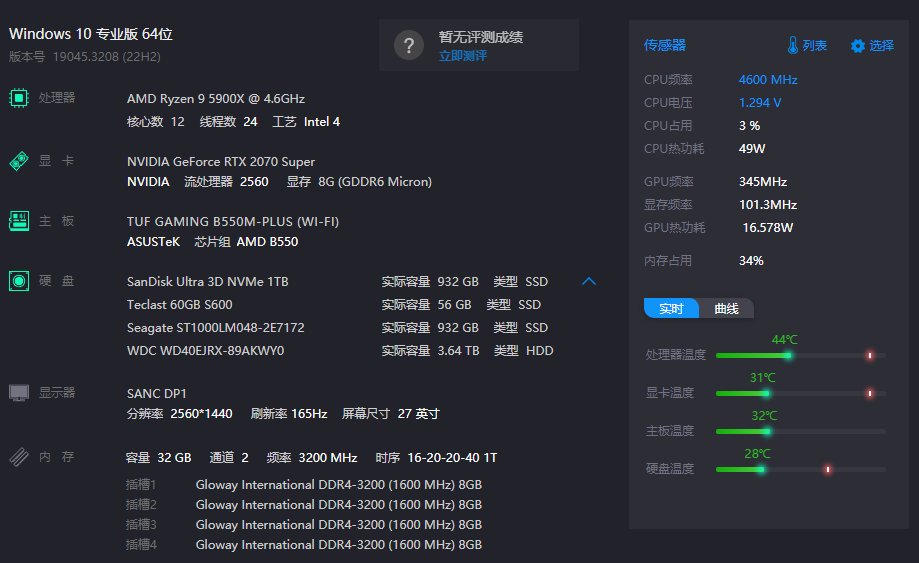Select AMD Ryzen 9 5900X processor text
This screenshot has height=563, width=919.
216,98
